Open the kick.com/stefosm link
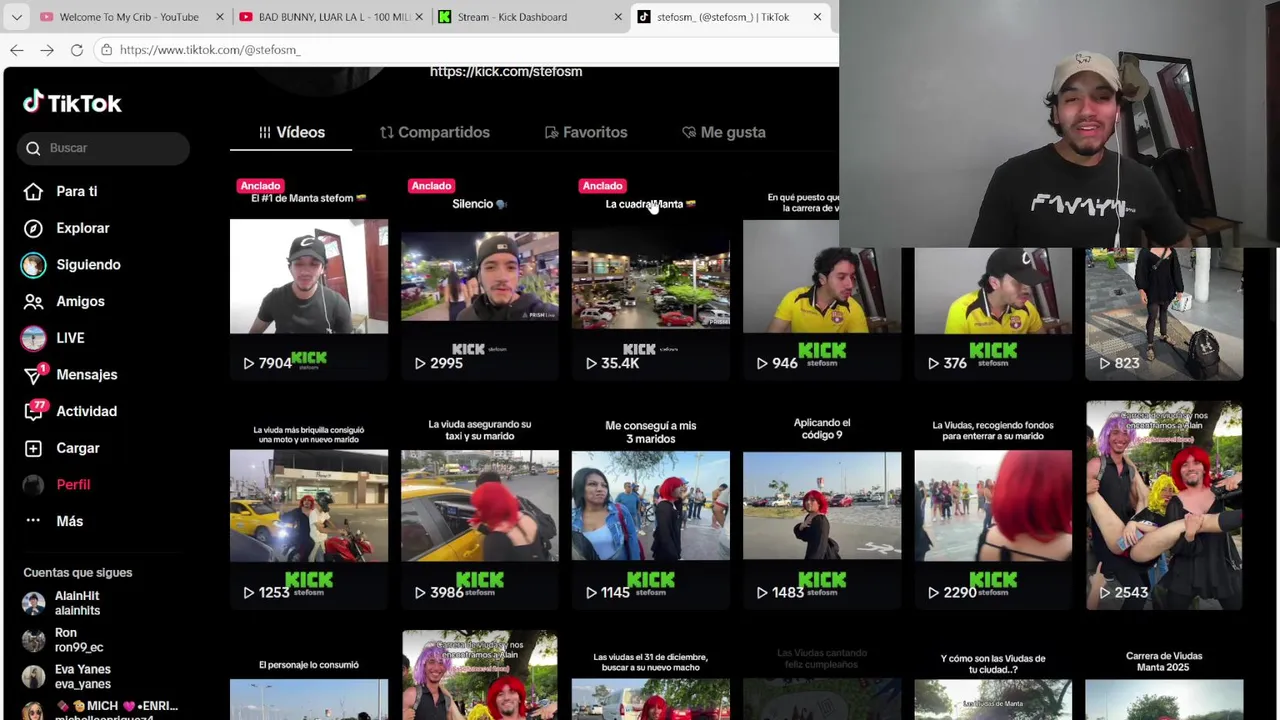The height and width of the screenshot is (720, 1280). (x=506, y=71)
